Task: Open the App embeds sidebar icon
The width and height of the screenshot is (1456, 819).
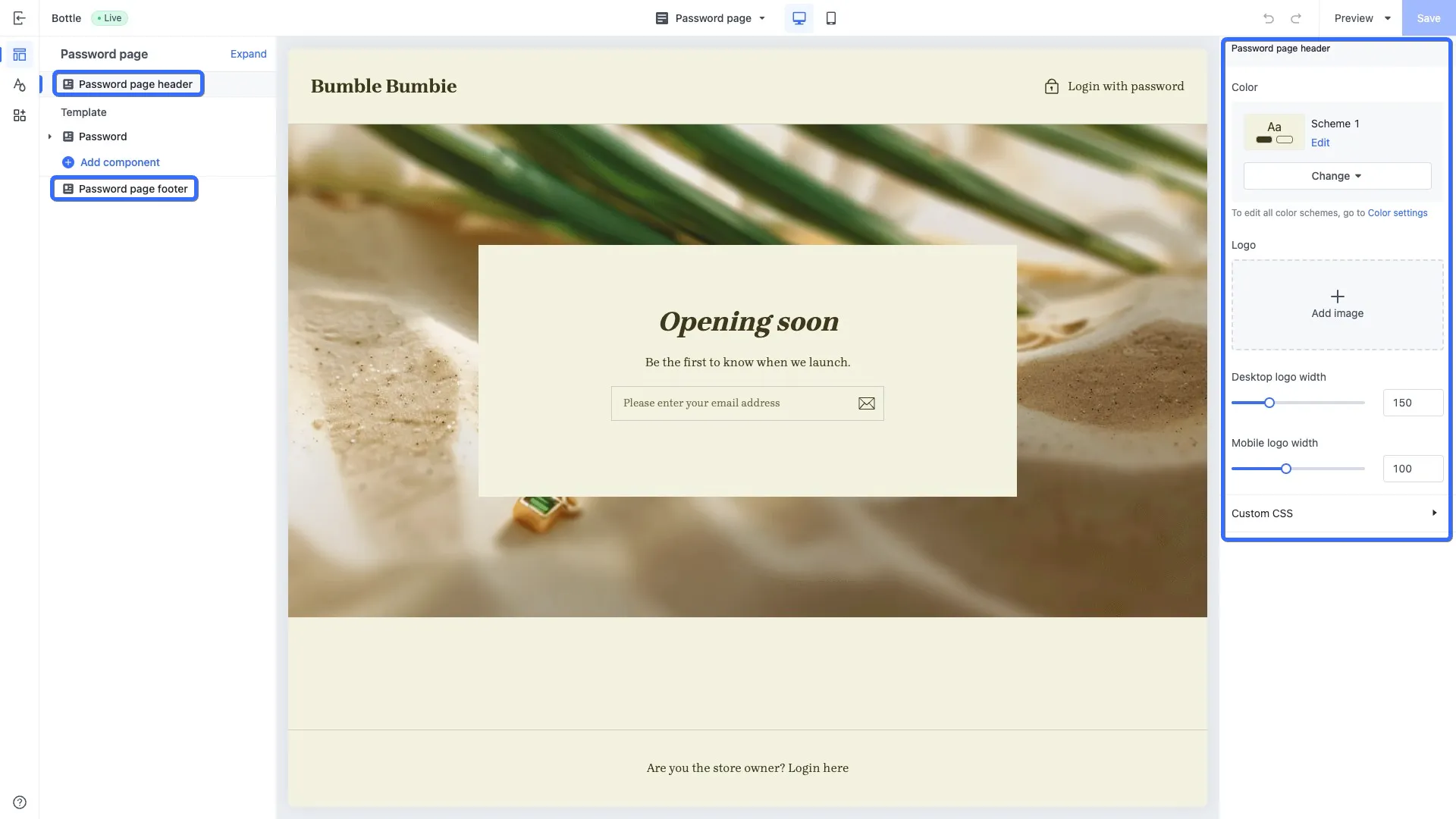Action: click(20, 115)
